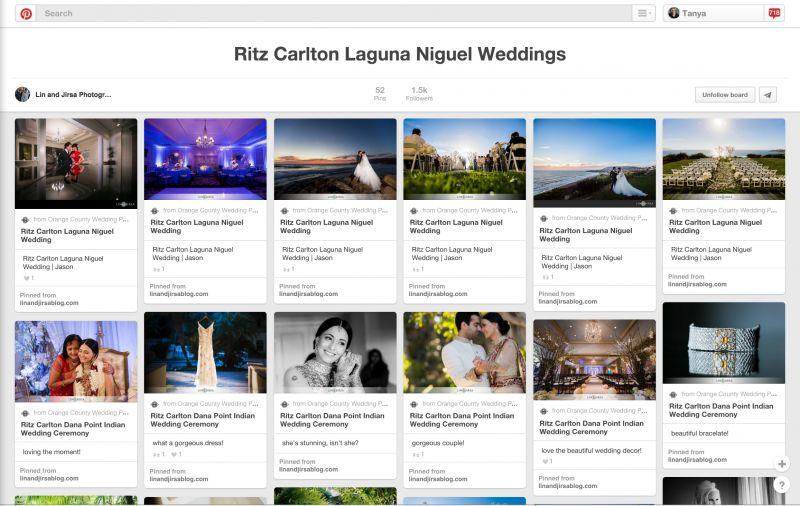Click linandjirsablog.com under bracelet pin
This screenshot has height=506, width=800.
tap(697, 460)
